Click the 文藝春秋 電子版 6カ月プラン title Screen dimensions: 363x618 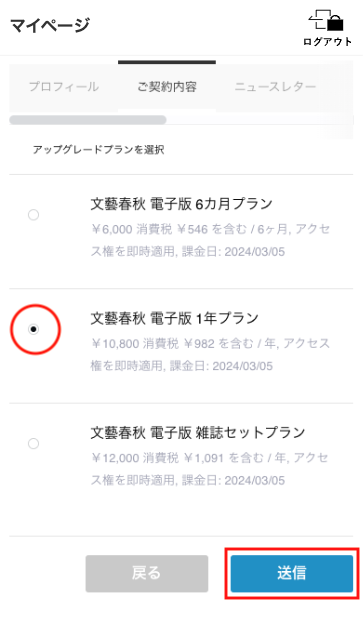pyautogui.click(x=182, y=204)
